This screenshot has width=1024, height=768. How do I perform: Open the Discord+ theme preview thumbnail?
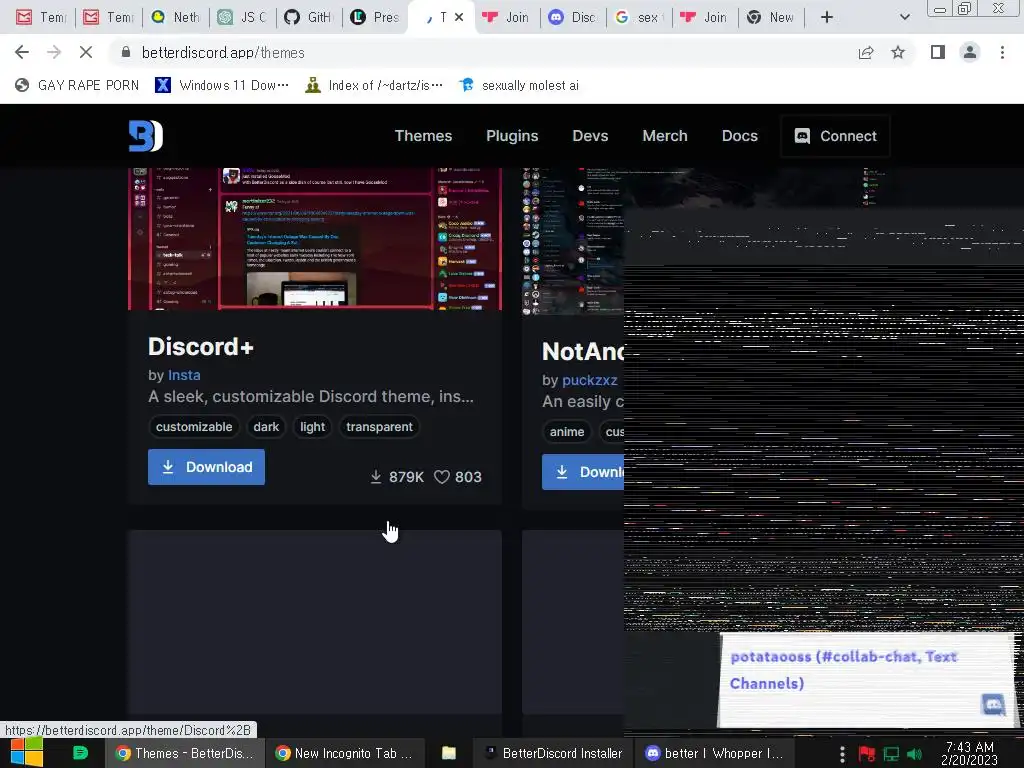click(x=315, y=238)
